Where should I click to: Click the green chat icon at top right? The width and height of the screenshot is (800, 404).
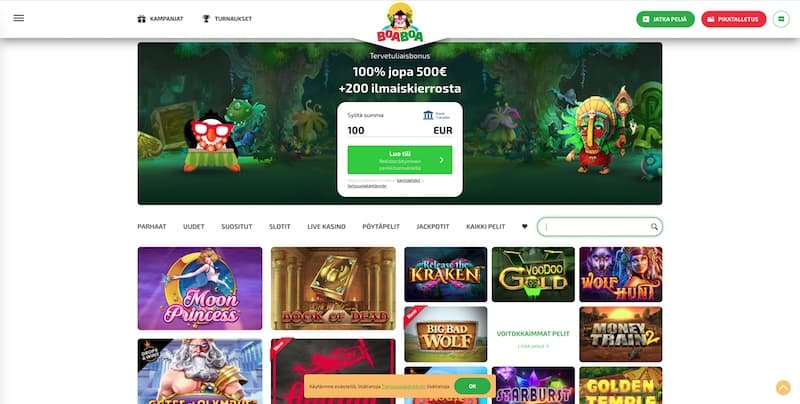click(781, 19)
